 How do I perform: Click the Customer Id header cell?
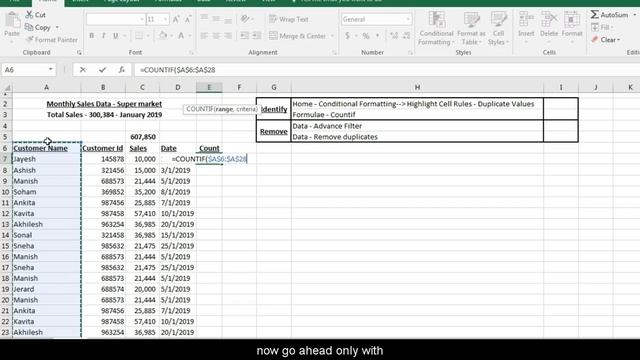coord(102,148)
